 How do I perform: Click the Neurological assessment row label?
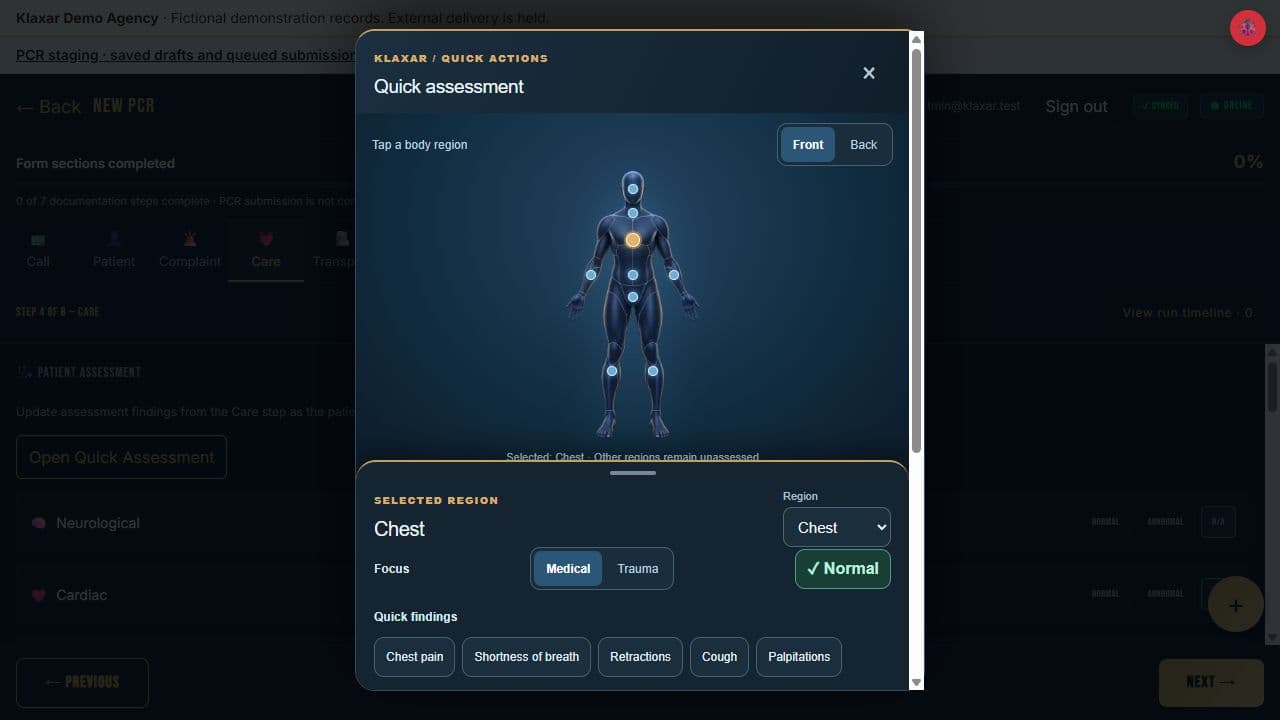(98, 523)
